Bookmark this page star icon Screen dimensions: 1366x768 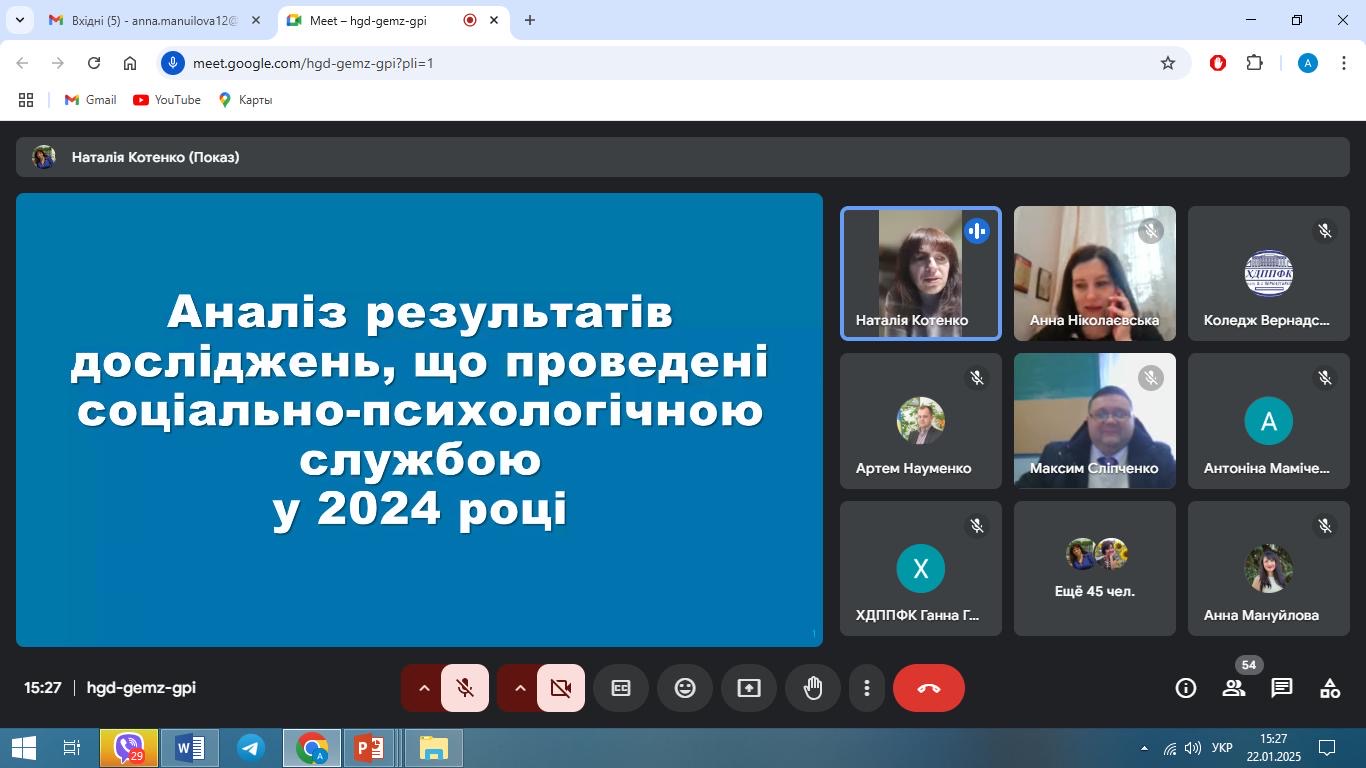coord(1168,63)
